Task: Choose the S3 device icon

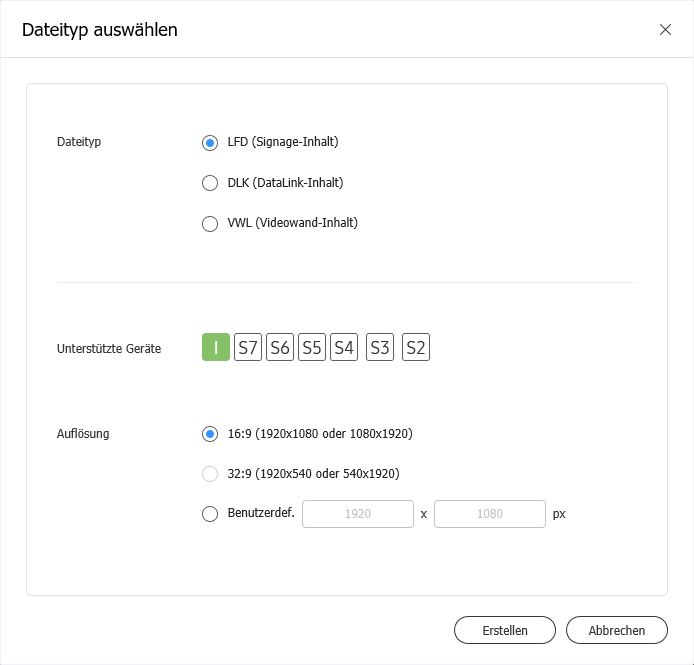Action: click(380, 348)
